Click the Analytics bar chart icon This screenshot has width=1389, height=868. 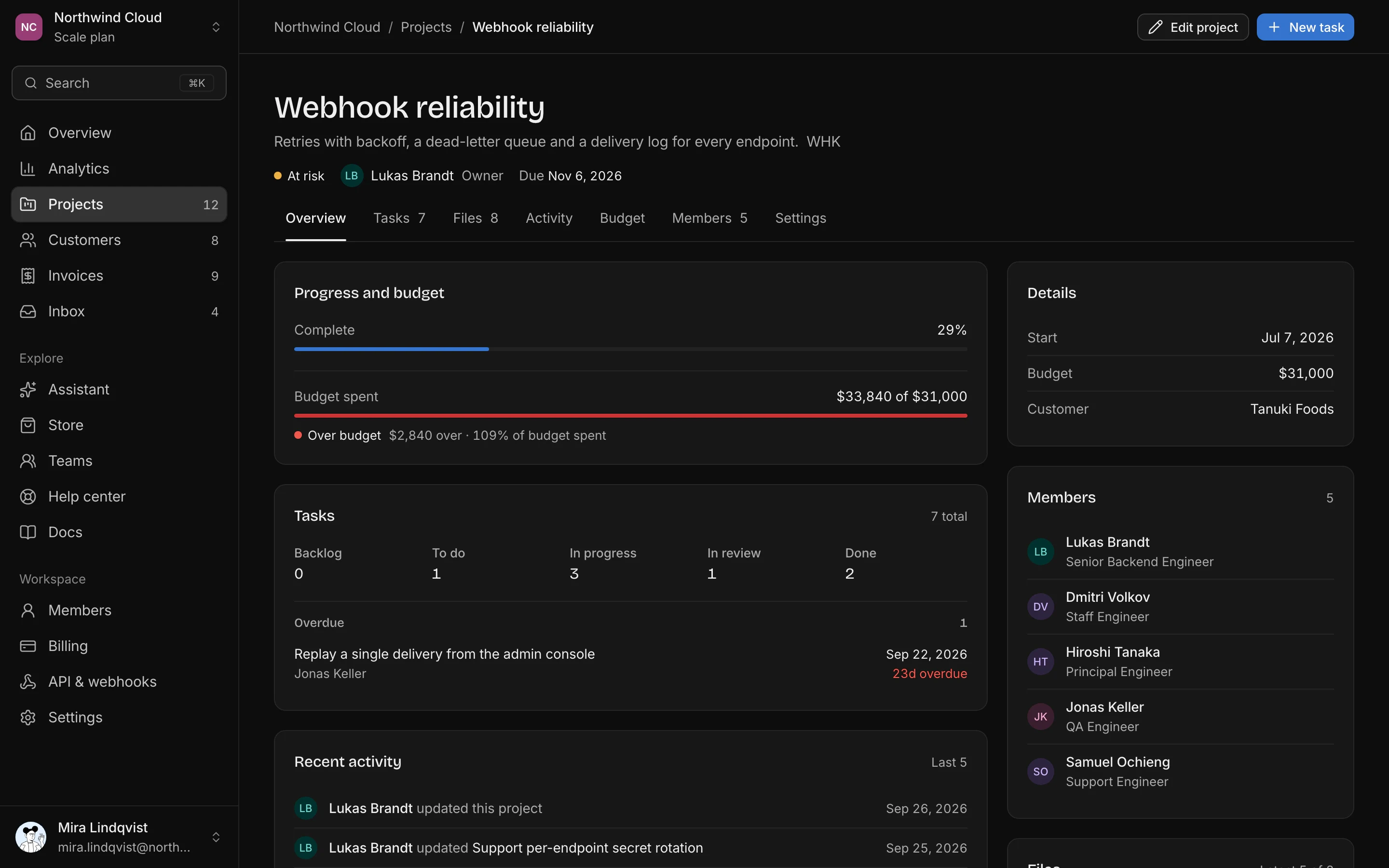[27, 168]
